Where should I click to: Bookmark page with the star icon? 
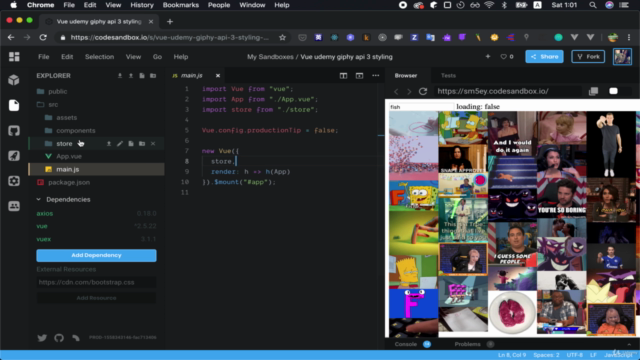[x=282, y=38]
